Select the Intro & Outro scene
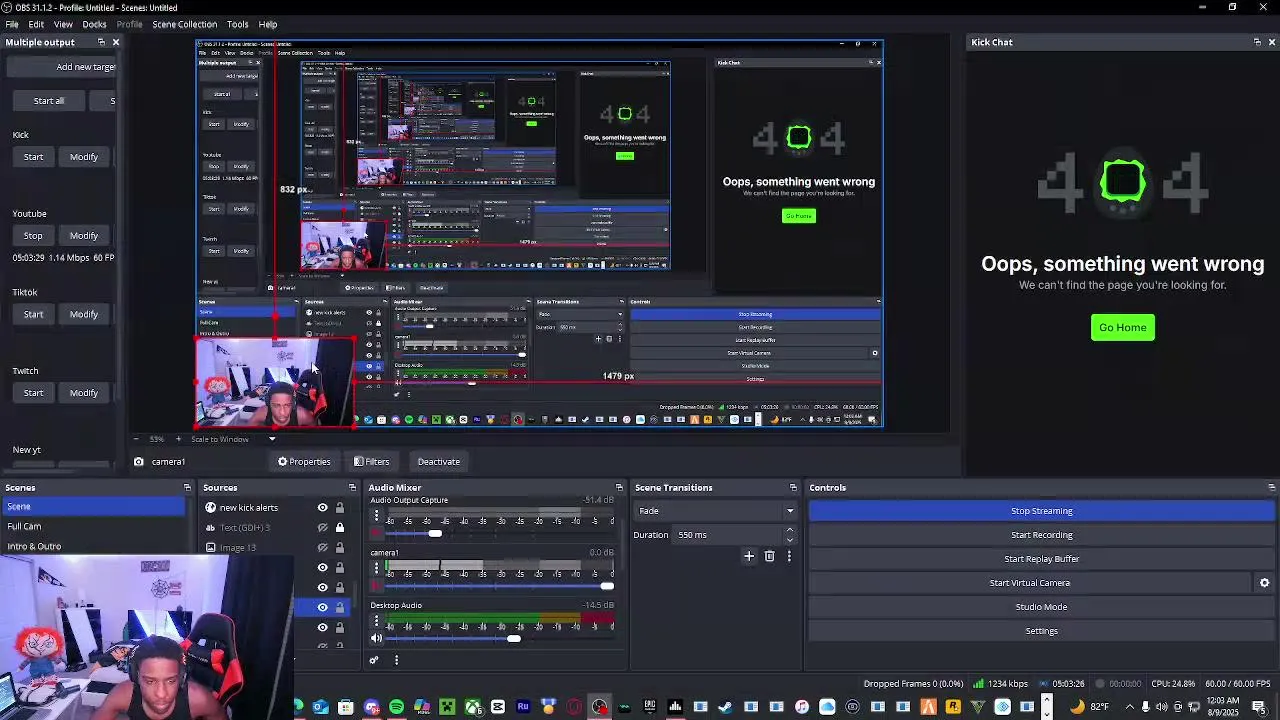 click(x=93, y=546)
